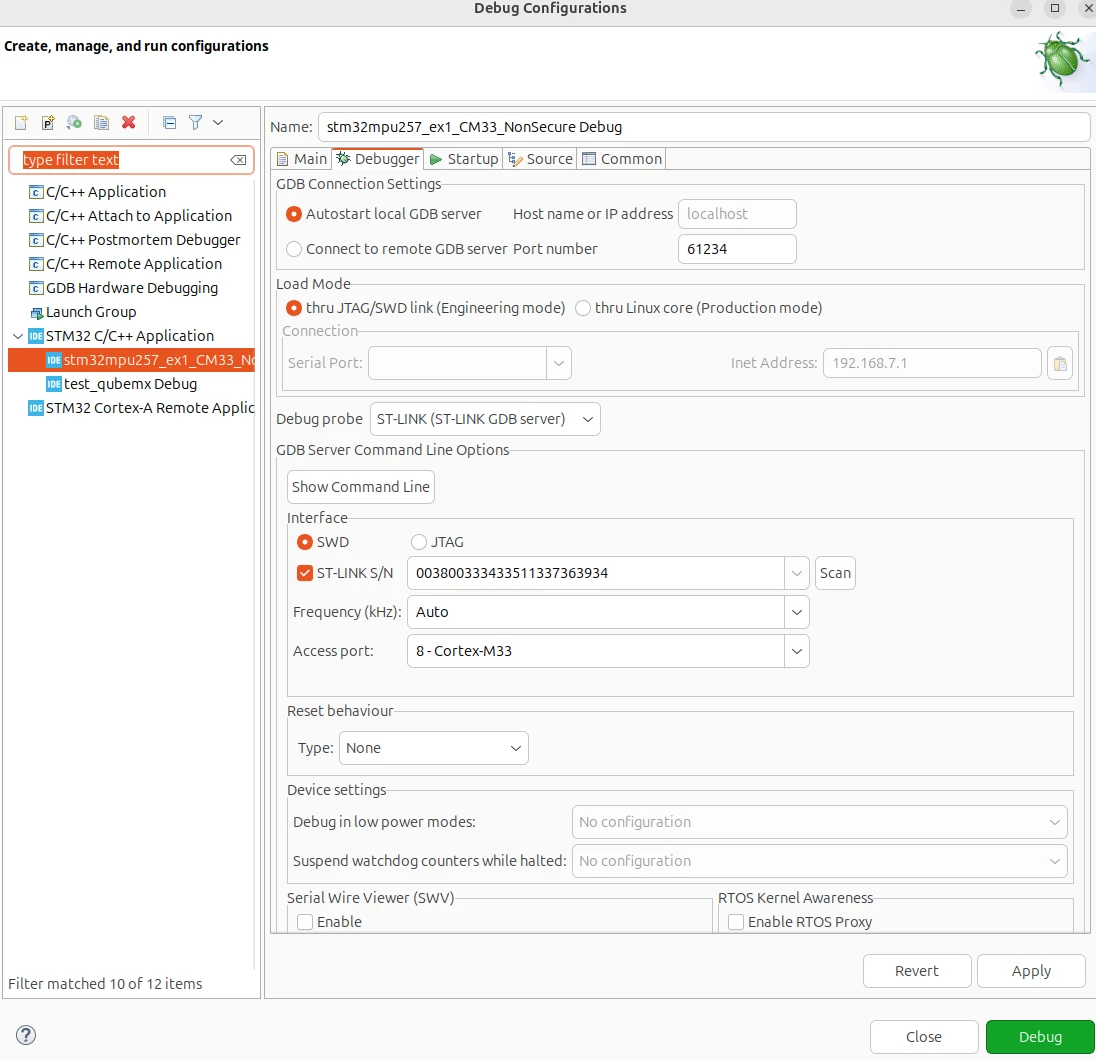Switch to the Common tab
1096x1060 pixels.
point(622,159)
